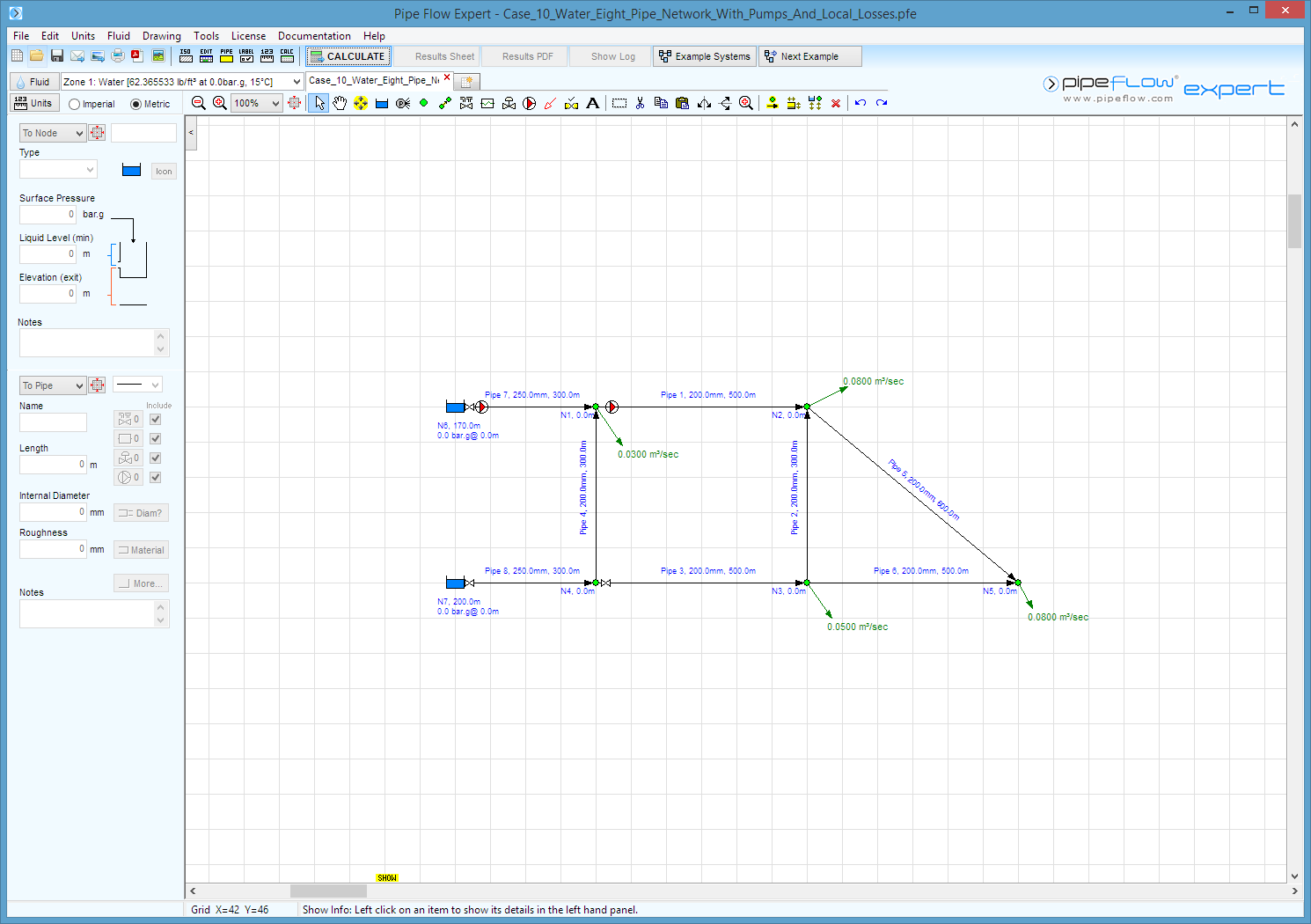Viewport: 1311px width, 924px height.
Task: Click the horizontal scrollbar thumb
Action: pos(328,891)
